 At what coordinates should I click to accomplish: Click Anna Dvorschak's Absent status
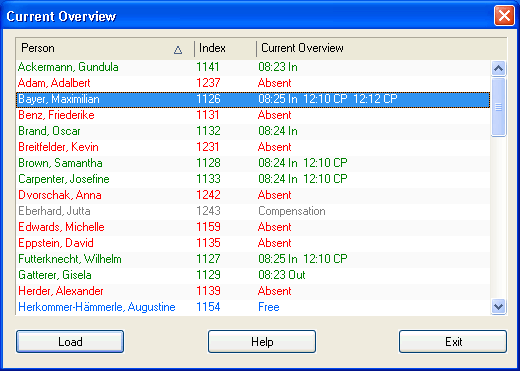click(275, 195)
